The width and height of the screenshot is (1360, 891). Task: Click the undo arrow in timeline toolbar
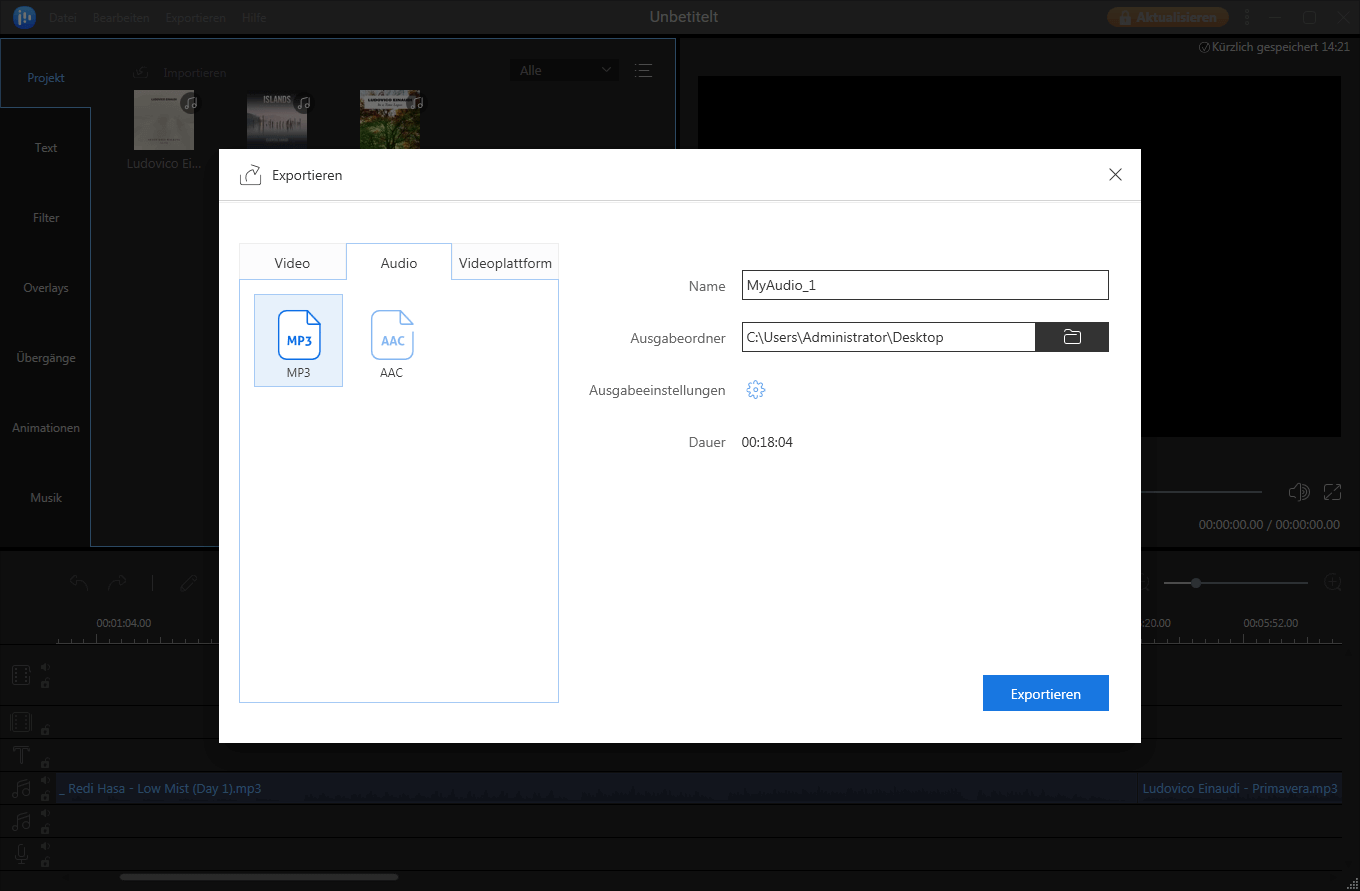click(x=79, y=583)
